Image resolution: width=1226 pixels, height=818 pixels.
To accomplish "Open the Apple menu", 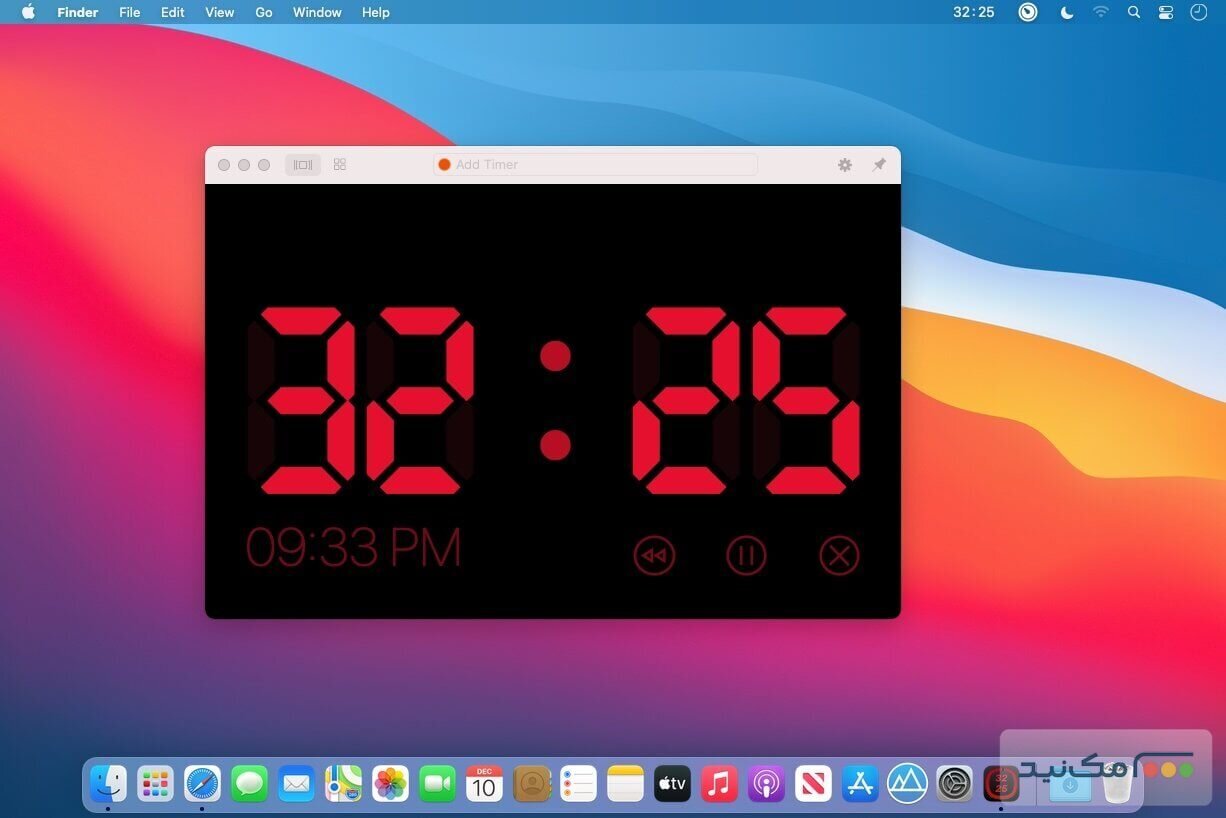I will pos(27,12).
